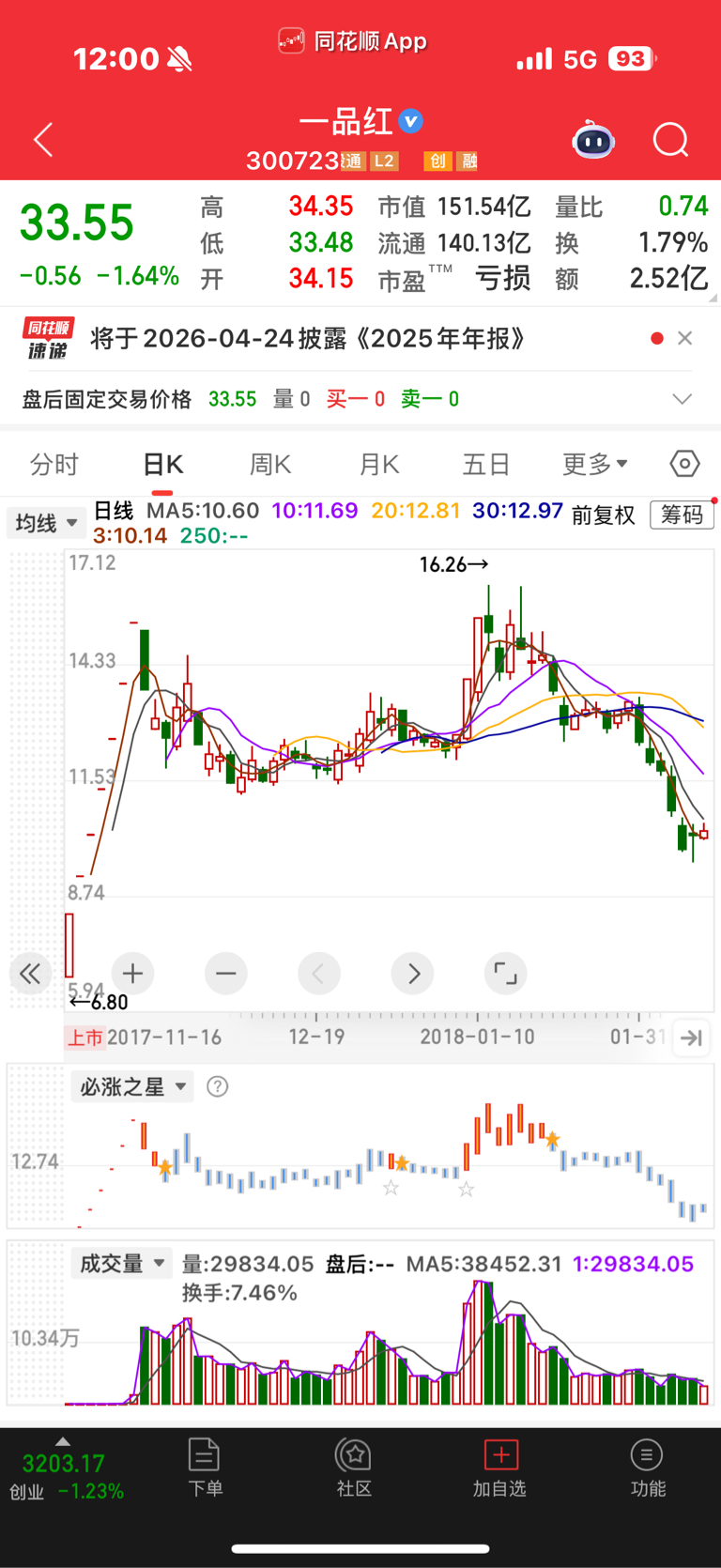Tap the 通 badge beside stock code
Screen dimensions: 721x1568
(352, 161)
